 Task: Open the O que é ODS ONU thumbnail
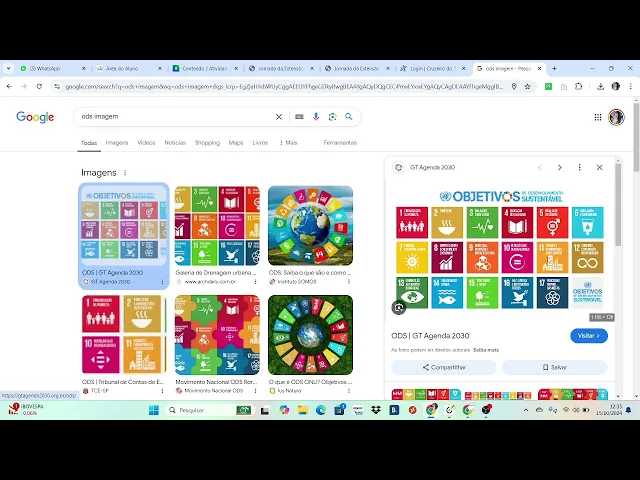pyautogui.click(x=311, y=335)
